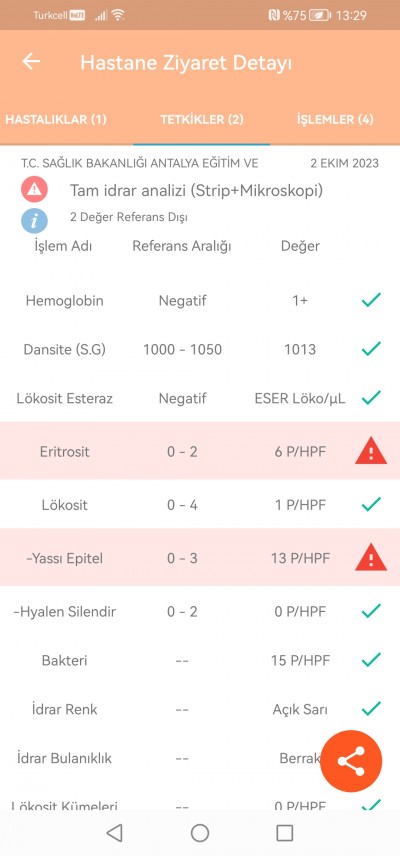
Task: Tap the red warning icon beside Tam idrar analizi
Action: (x=34, y=189)
